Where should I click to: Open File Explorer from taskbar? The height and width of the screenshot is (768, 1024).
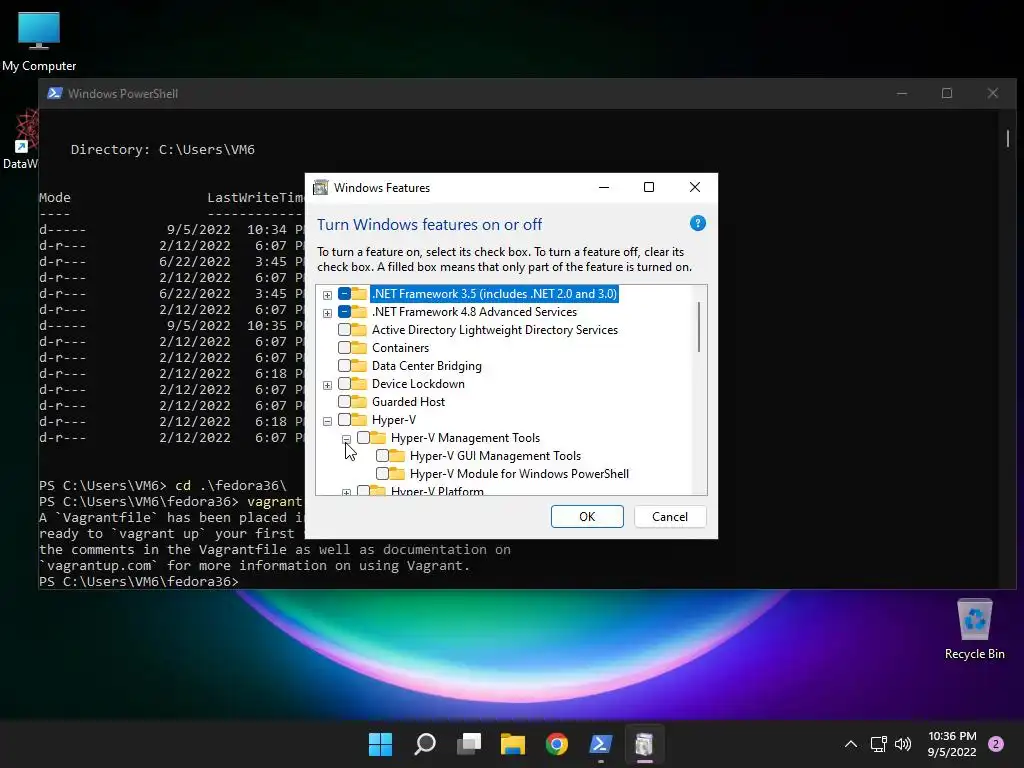coord(513,744)
